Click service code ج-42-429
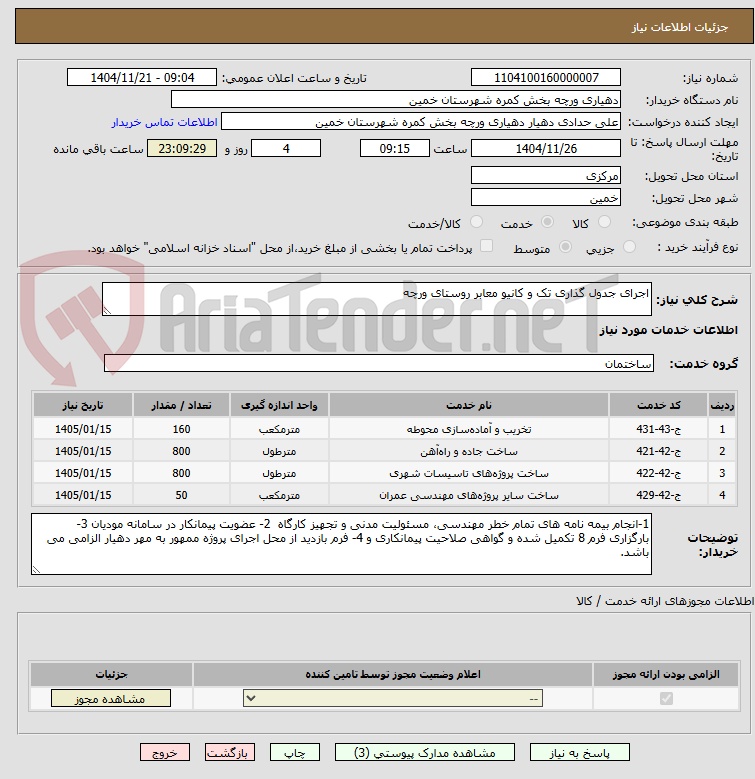 (x=659, y=495)
